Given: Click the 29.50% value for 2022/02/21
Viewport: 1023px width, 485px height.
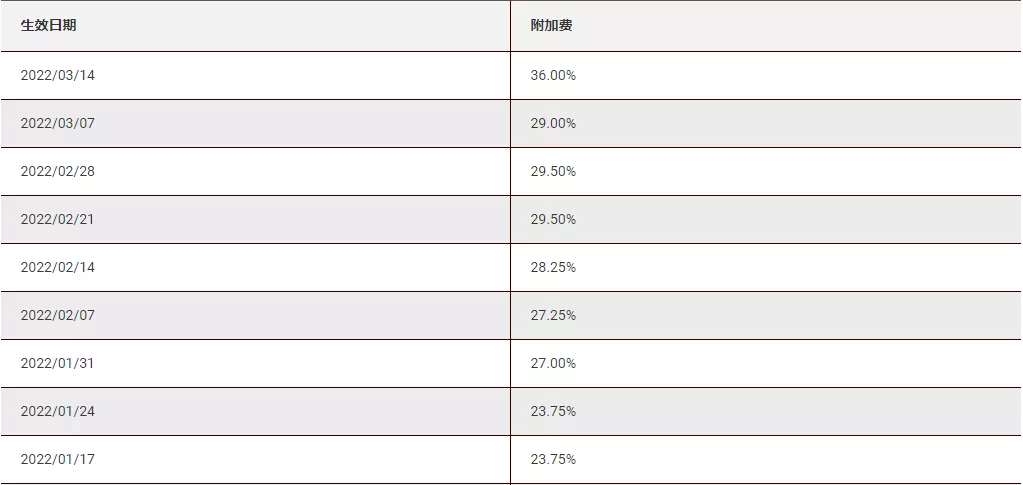Looking at the screenshot, I should [553, 219].
